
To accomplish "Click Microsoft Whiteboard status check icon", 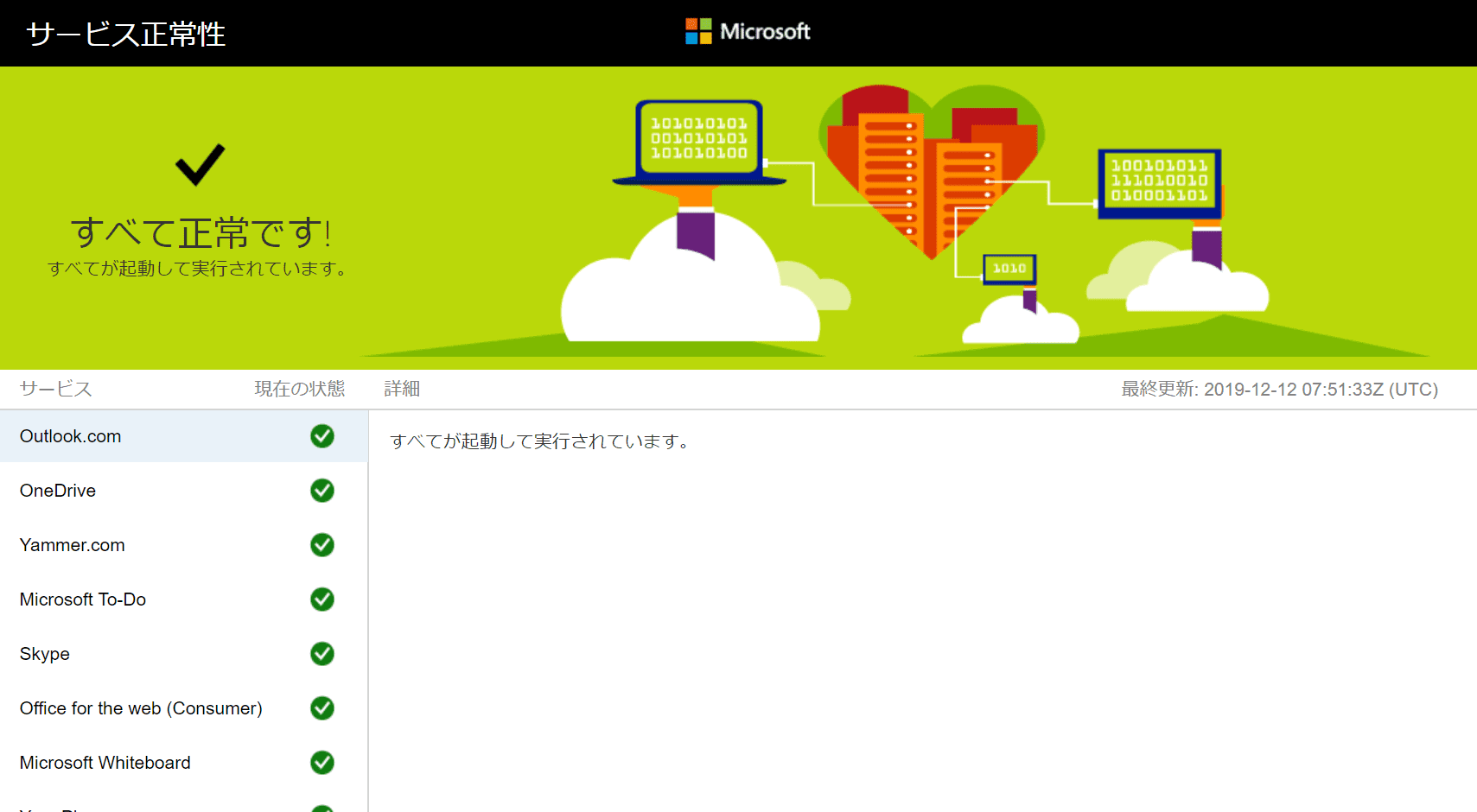I will (322, 763).
